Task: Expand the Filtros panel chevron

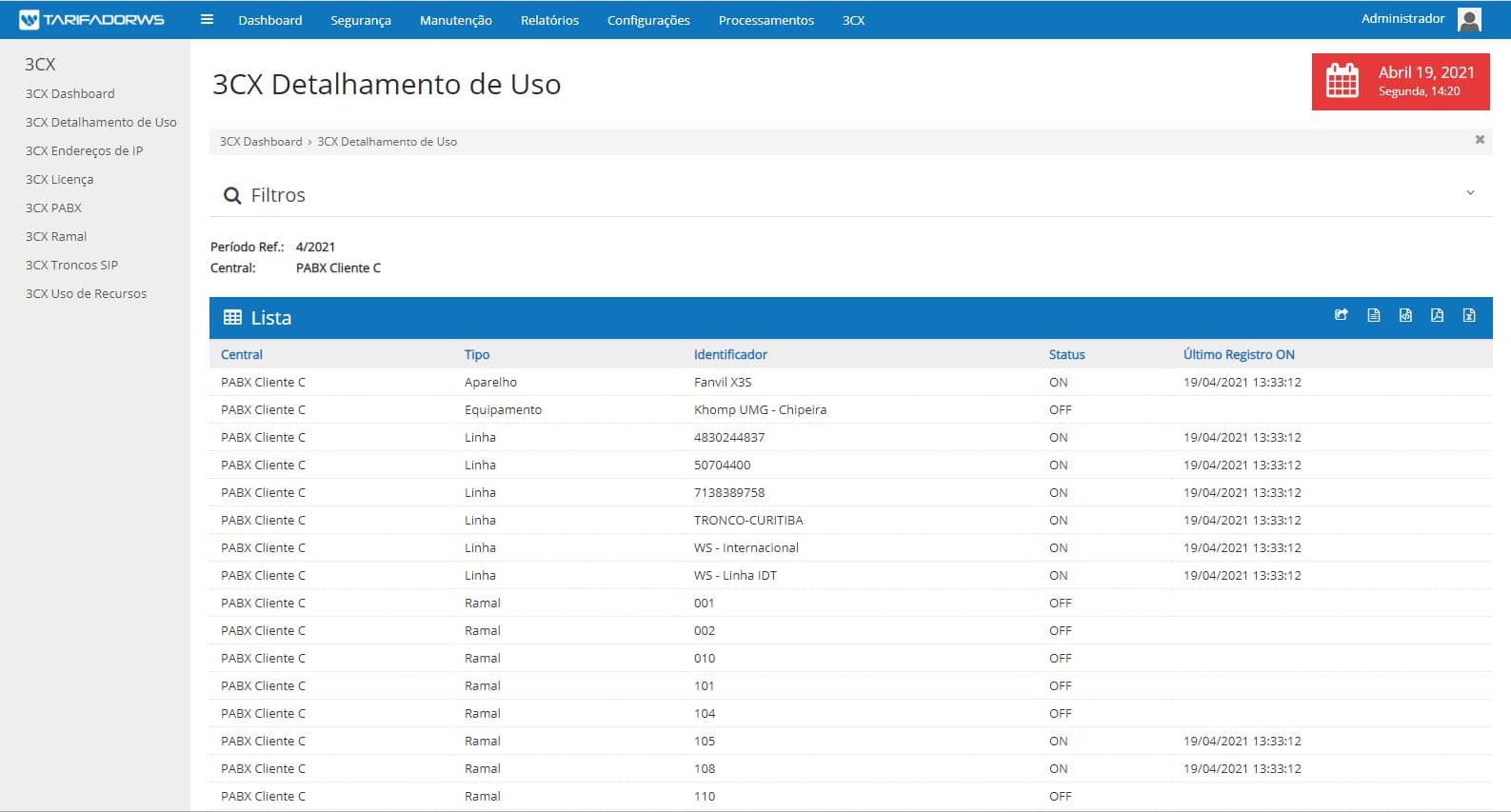Action: pos(1470,193)
